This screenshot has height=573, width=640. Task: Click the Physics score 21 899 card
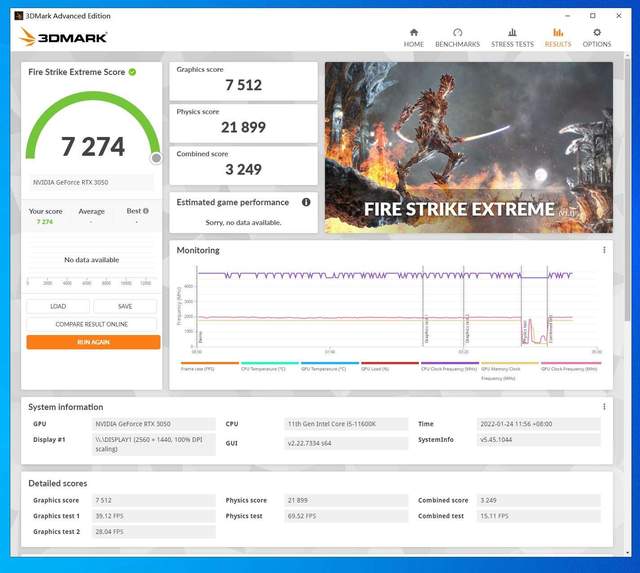(x=243, y=123)
